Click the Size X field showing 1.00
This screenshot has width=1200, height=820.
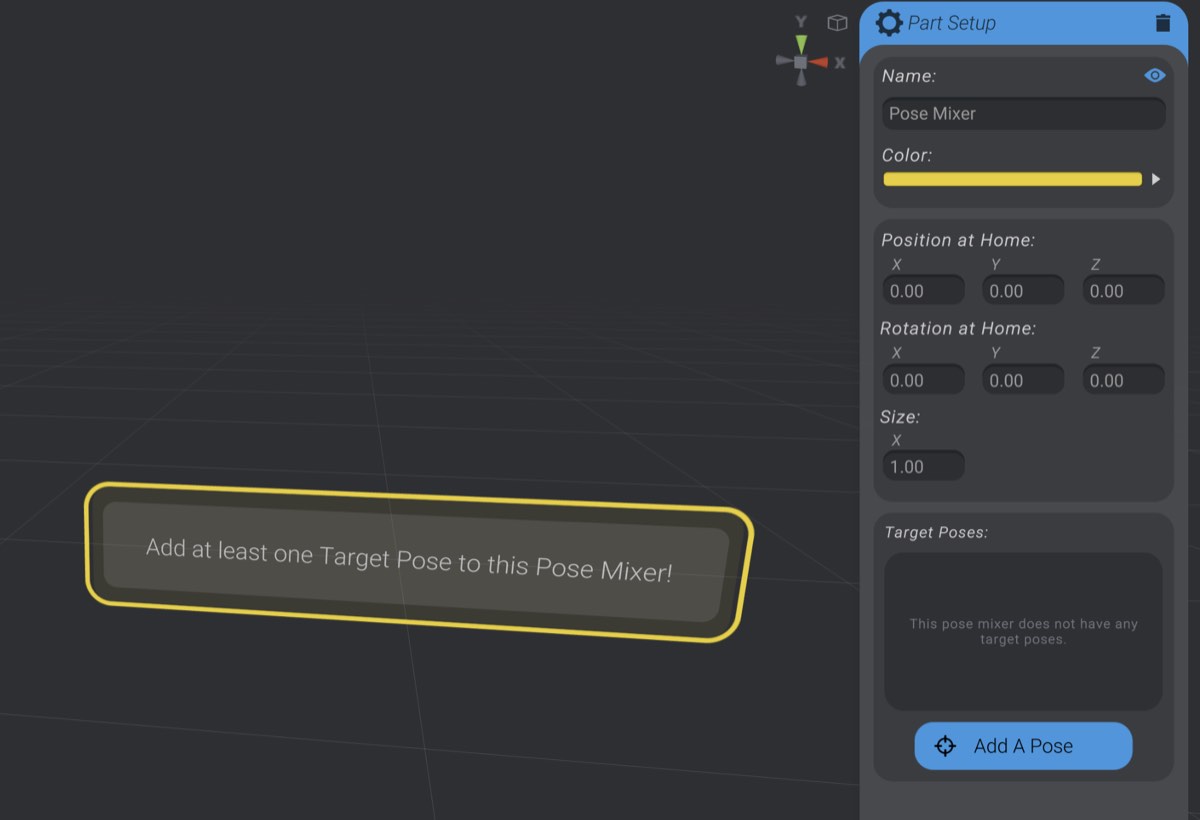[923, 465]
